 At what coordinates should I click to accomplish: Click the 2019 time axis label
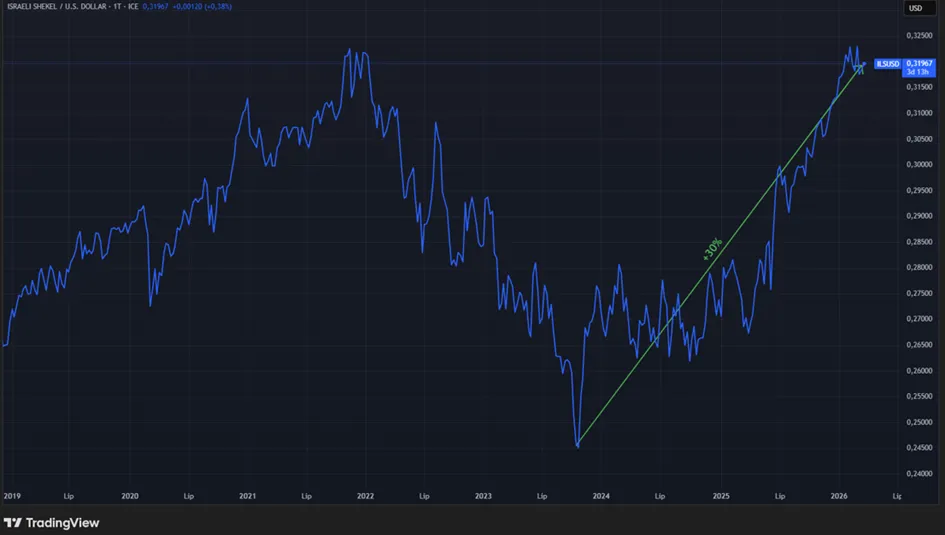click(12, 496)
